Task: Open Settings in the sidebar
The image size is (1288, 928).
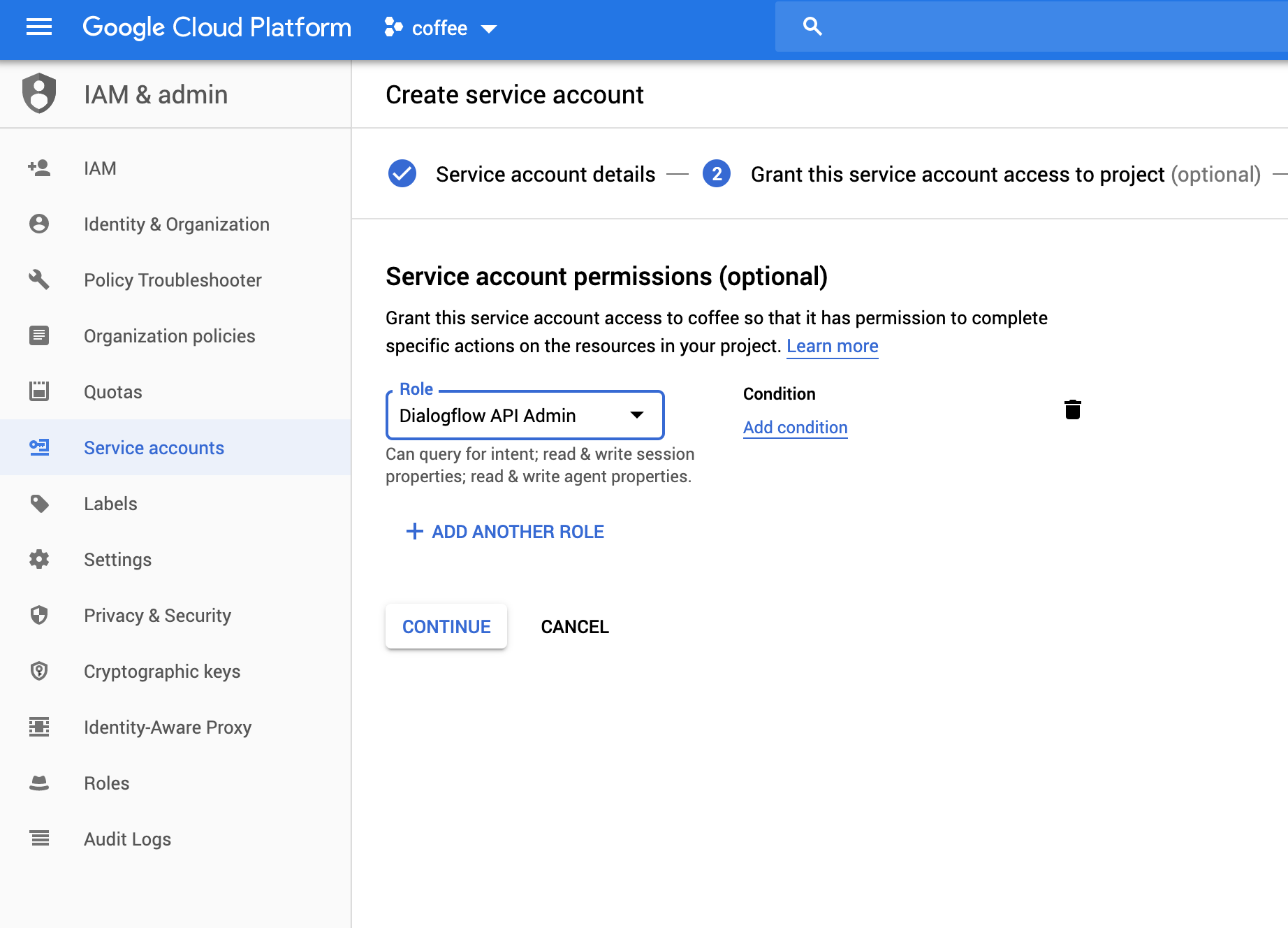Action: pyautogui.click(x=175, y=559)
